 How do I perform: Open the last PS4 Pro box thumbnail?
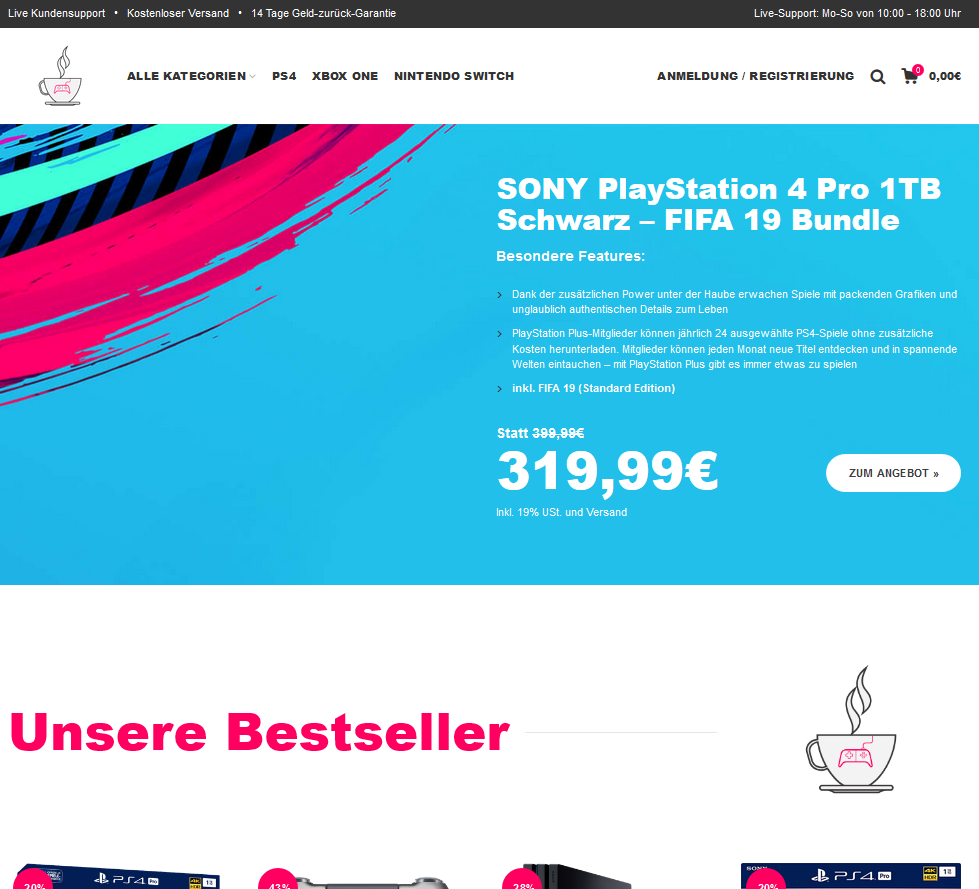851,876
